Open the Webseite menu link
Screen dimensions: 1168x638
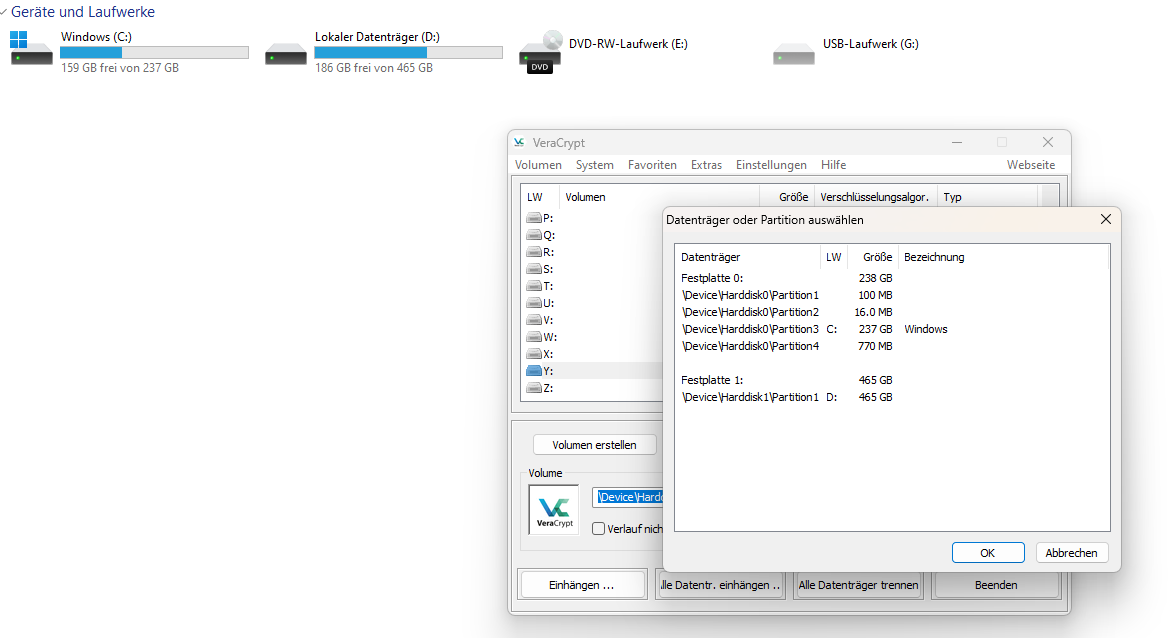(x=1031, y=165)
